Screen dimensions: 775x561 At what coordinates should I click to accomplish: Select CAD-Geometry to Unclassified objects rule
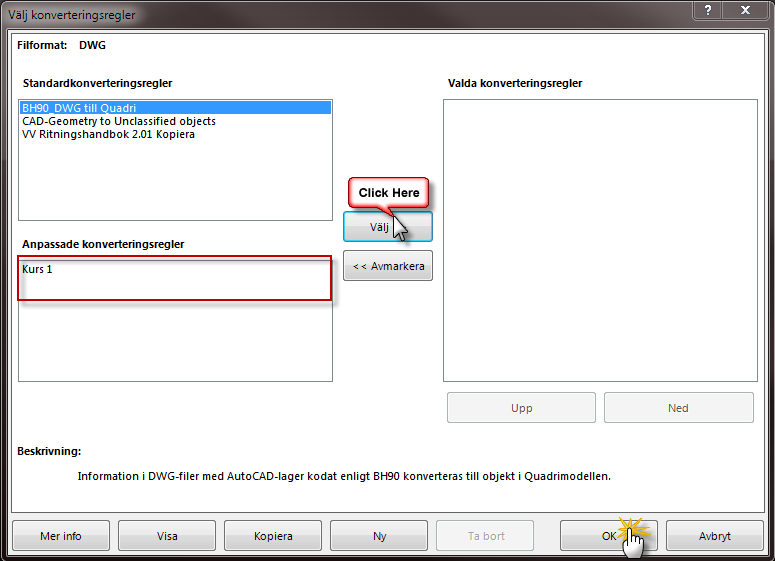pyautogui.click(x=175, y=121)
